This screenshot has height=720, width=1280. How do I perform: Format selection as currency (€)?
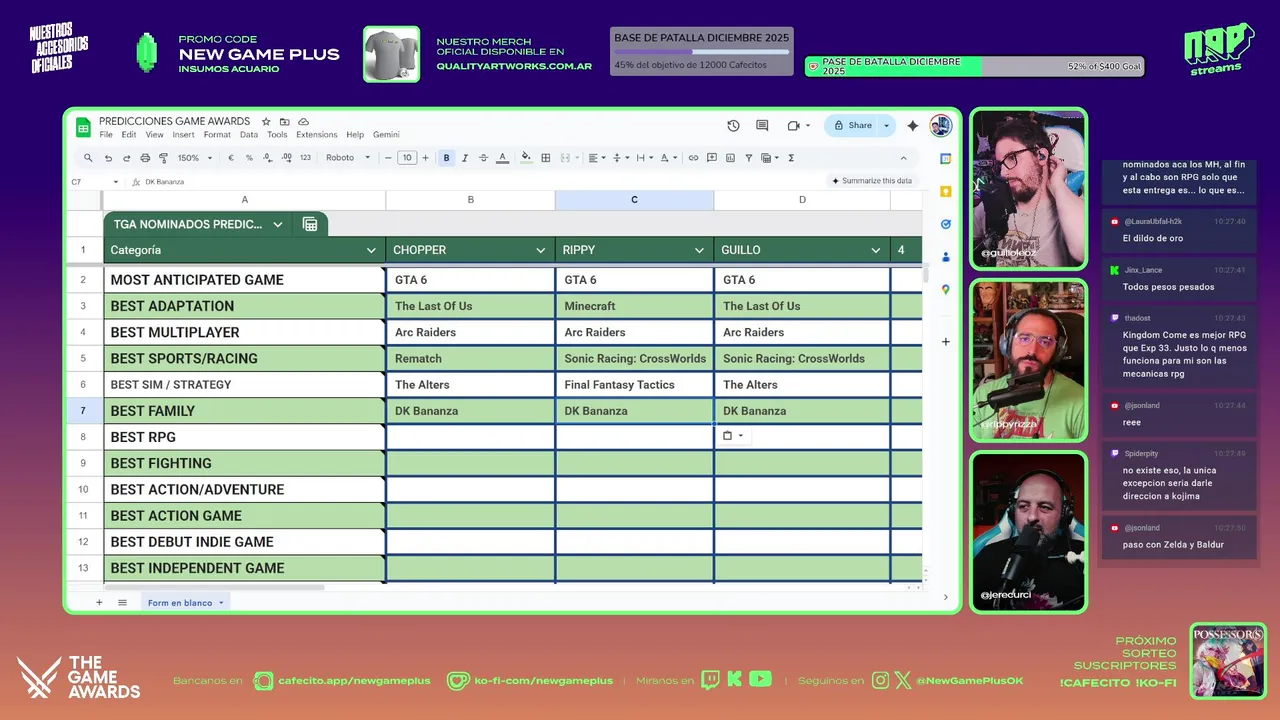point(231,158)
